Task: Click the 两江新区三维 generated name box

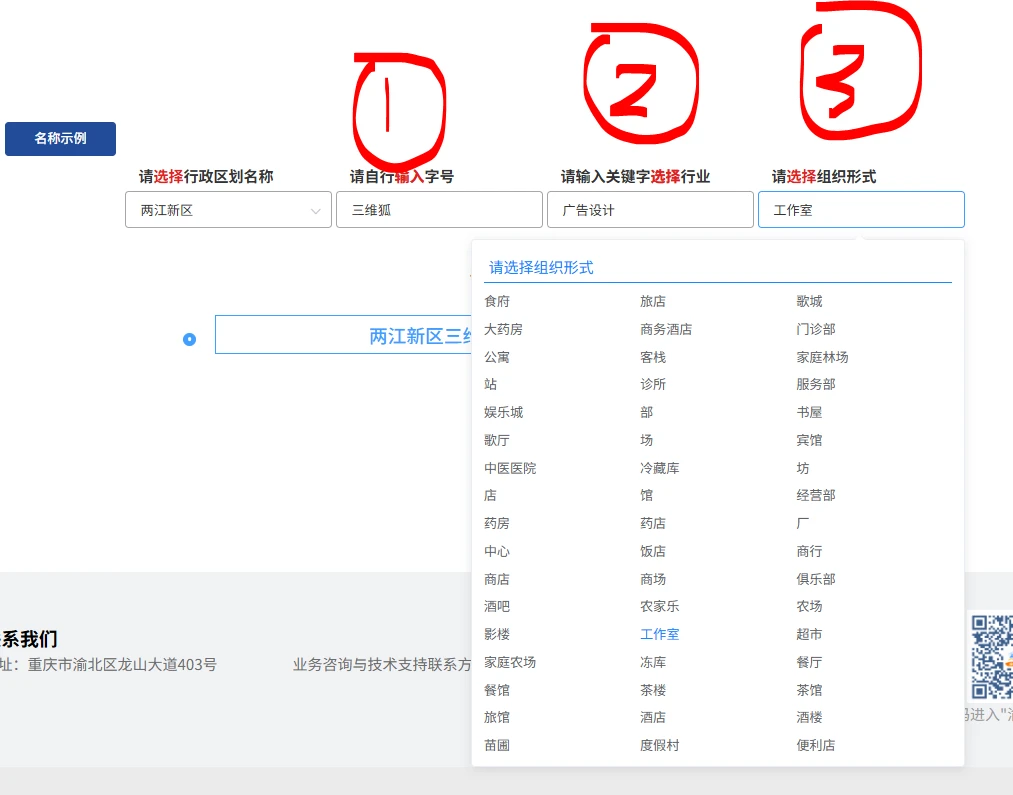Action: point(342,336)
